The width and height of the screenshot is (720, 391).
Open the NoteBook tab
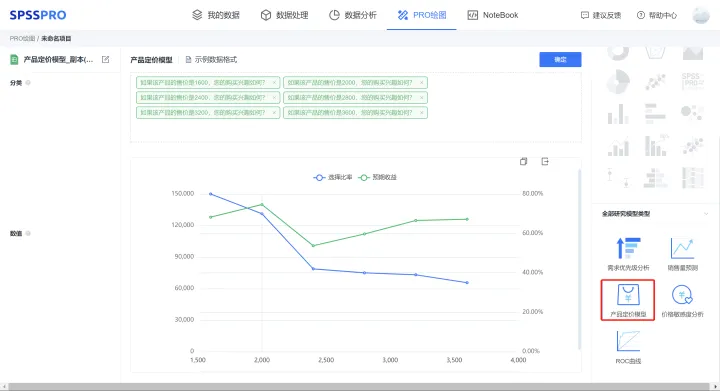pos(493,15)
